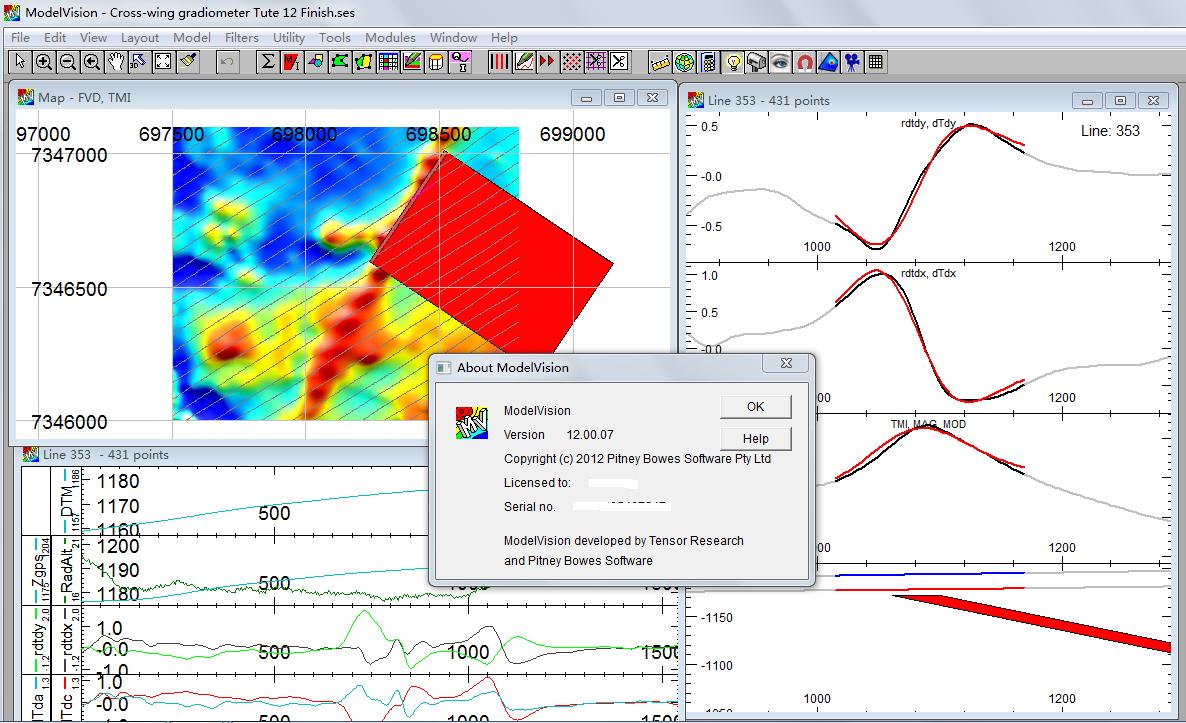The height and width of the screenshot is (723, 1186).
Task: Click the red dotted points icon
Action: tap(571, 62)
